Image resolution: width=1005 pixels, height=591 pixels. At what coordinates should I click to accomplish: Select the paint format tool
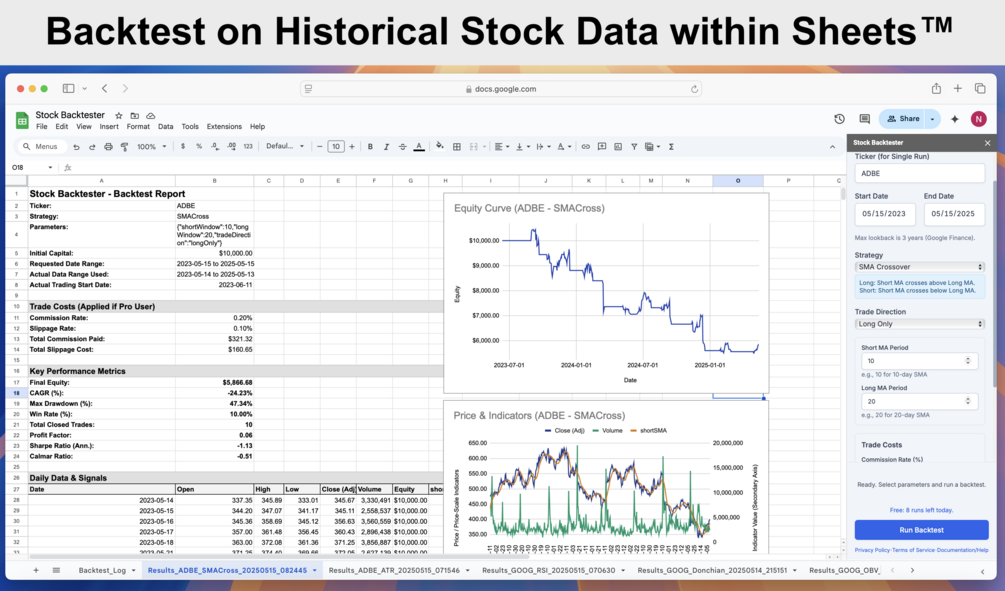124,147
